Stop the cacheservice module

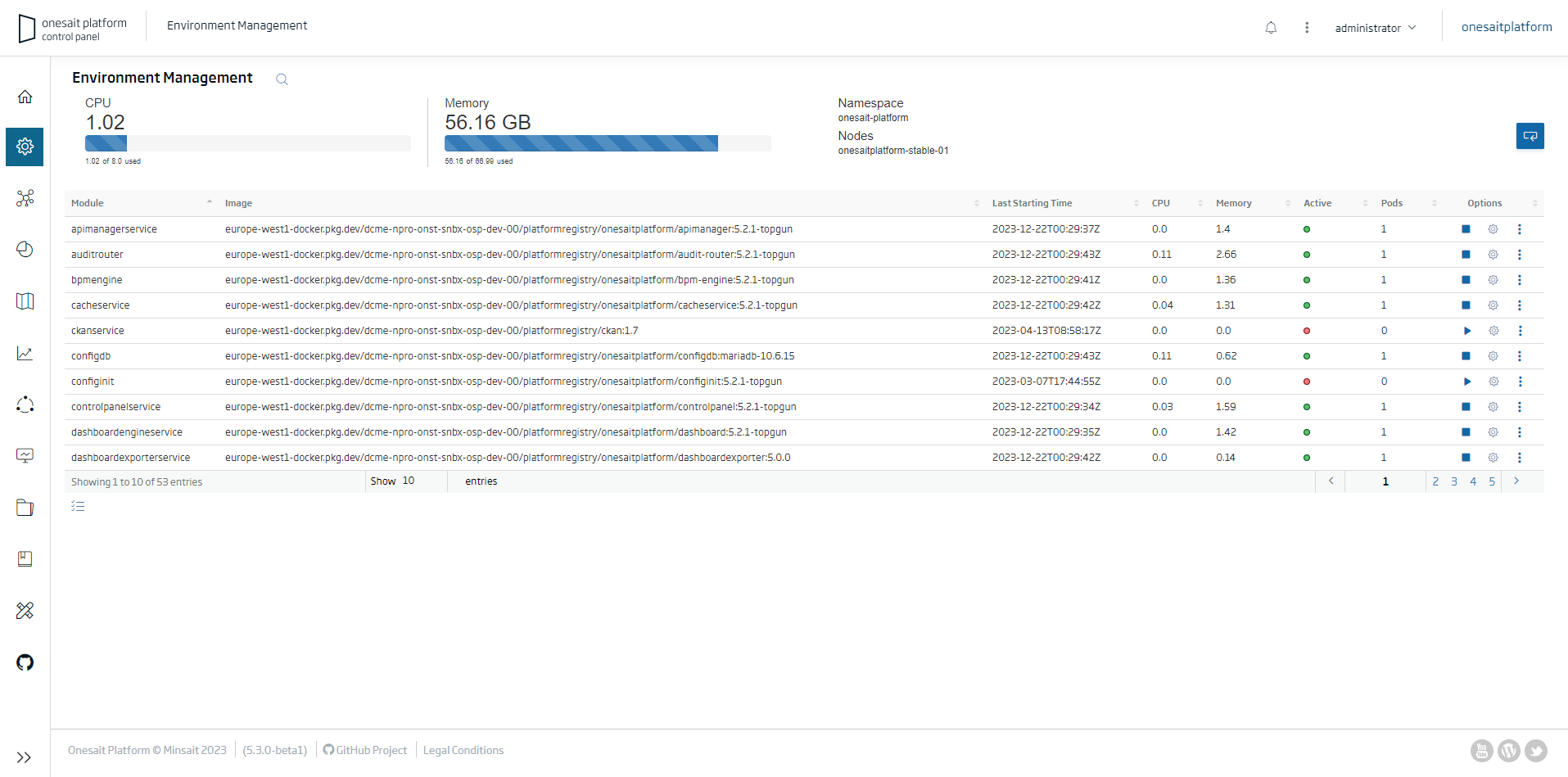pyautogui.click(x=1466, y=305)
